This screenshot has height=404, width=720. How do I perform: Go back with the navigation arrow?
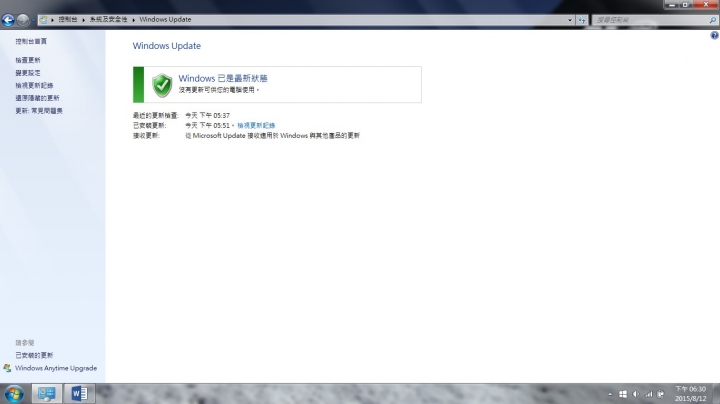[x=8, y=20]
